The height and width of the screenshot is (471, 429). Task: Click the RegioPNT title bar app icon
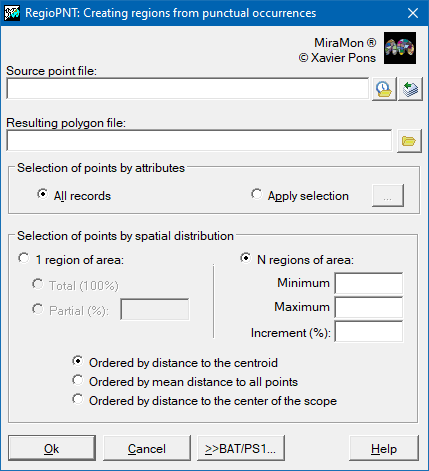coord(12,13)
